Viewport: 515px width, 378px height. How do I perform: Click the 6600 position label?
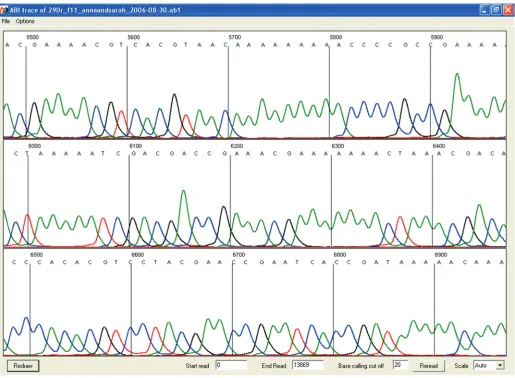point(138,255)
